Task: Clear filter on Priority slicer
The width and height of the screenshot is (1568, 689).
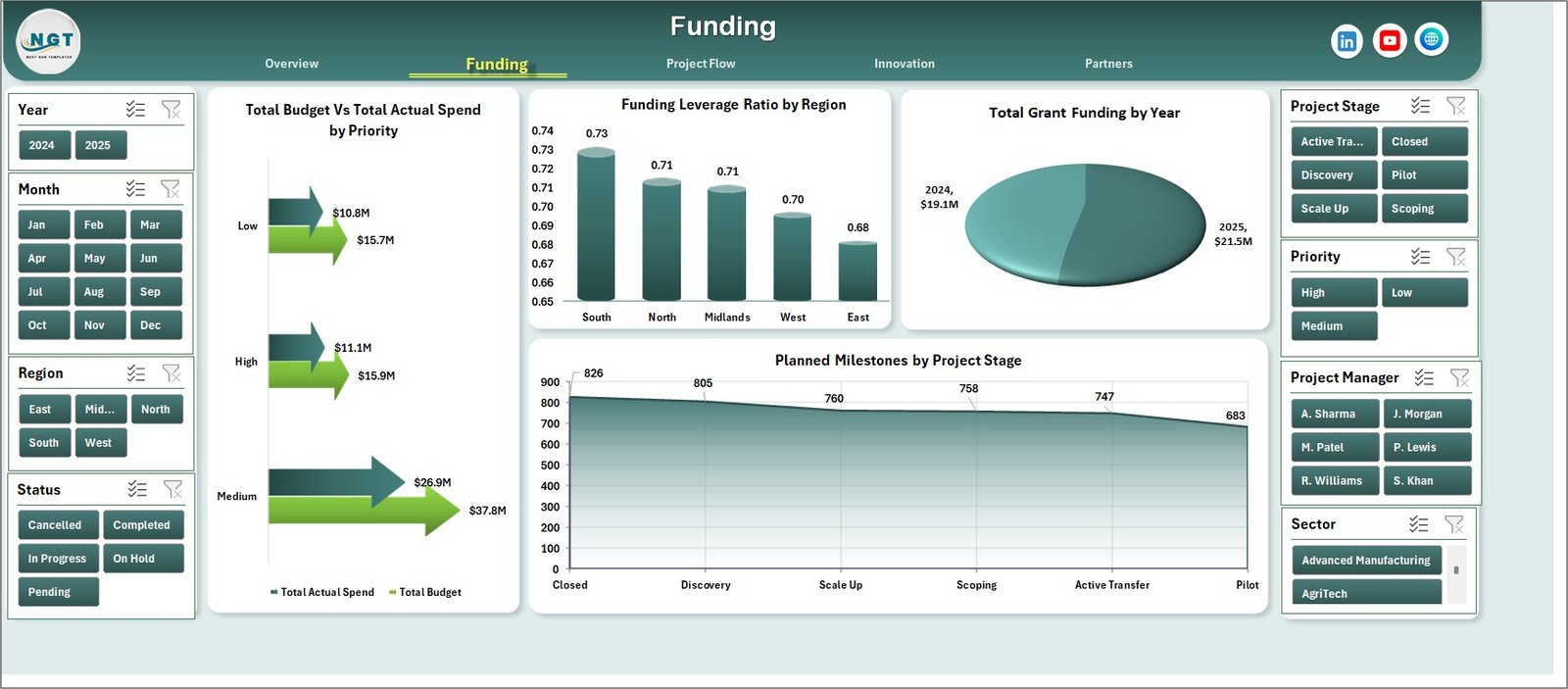Action: point(1456,257)
